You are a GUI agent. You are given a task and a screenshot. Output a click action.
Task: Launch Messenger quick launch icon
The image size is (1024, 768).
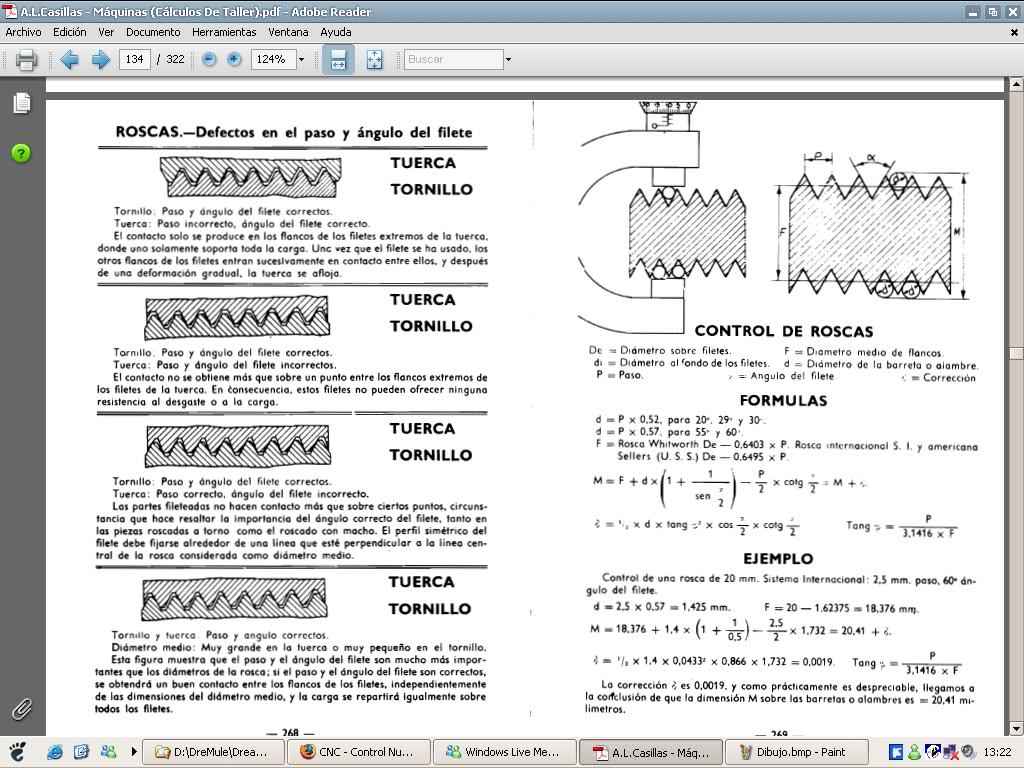(108, 752)
